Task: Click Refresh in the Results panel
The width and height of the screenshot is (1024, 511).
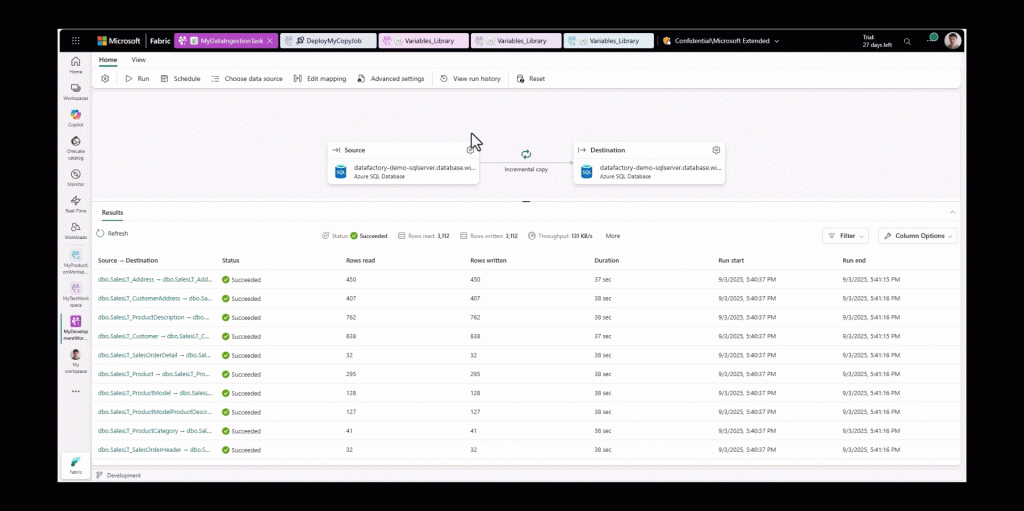Action: 112,233
